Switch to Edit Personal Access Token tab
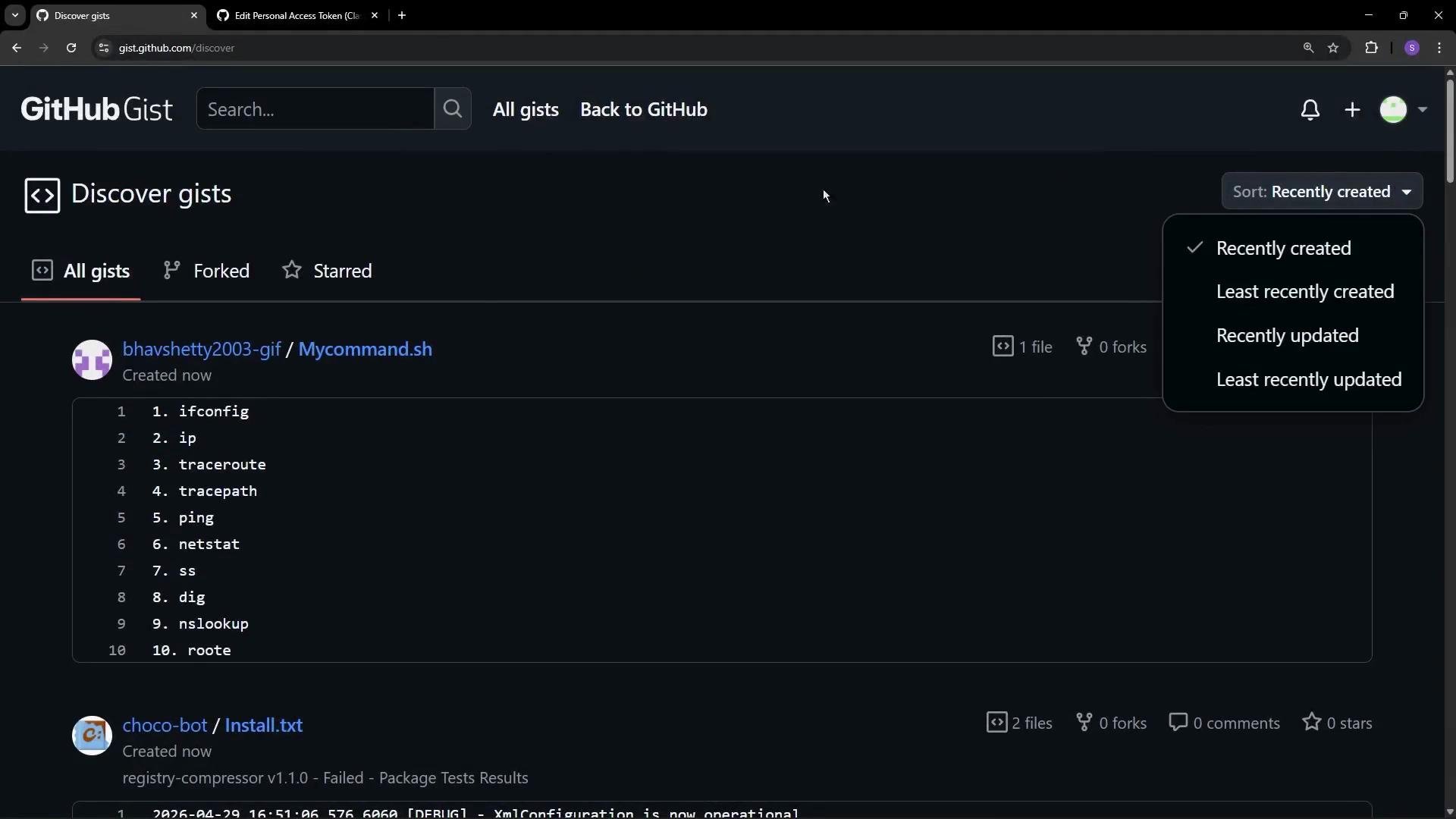Viewport: 1456px width, 819px height. pos(297,15)
